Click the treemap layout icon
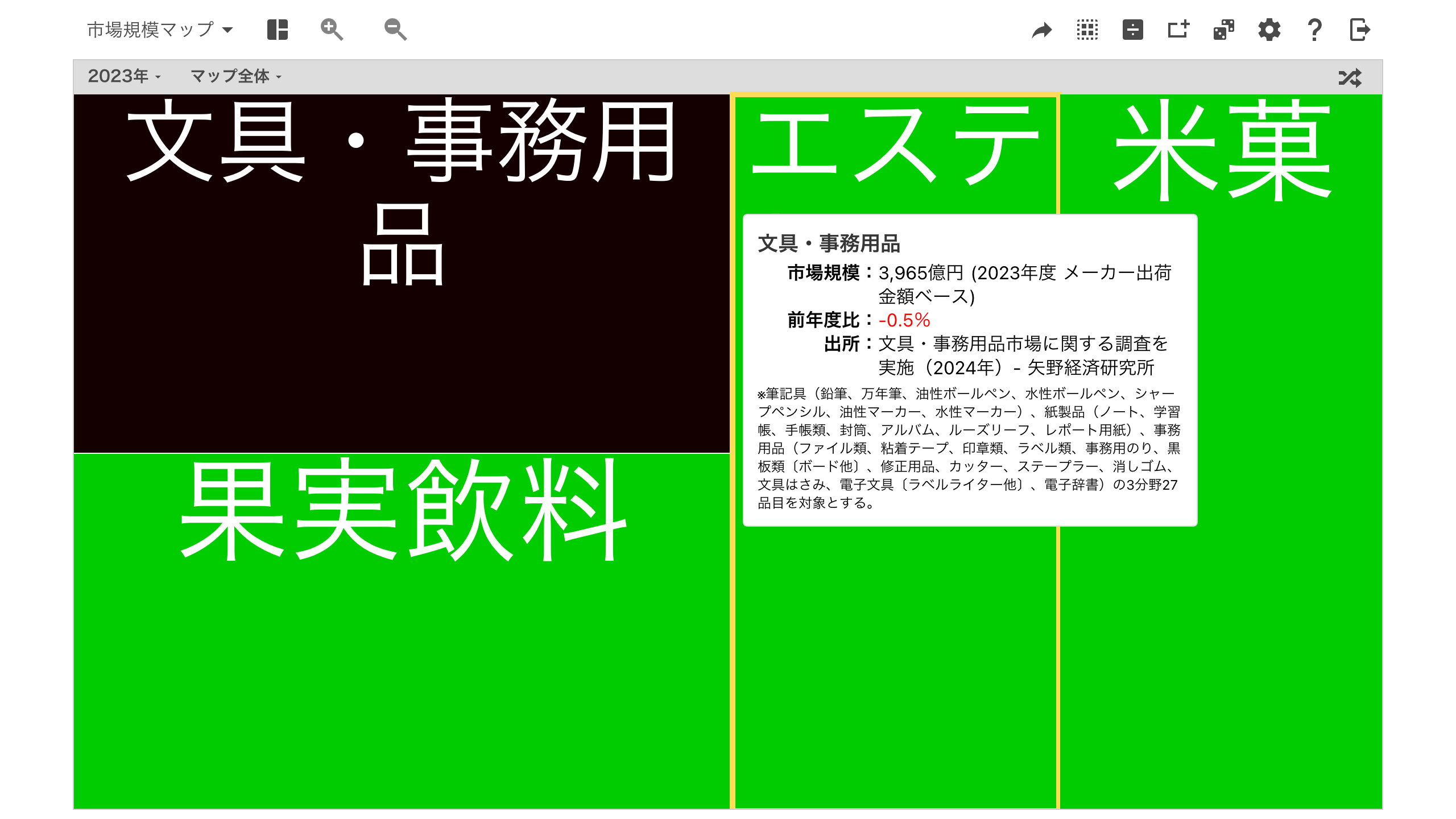1456x819 pixels. [278, 30]
